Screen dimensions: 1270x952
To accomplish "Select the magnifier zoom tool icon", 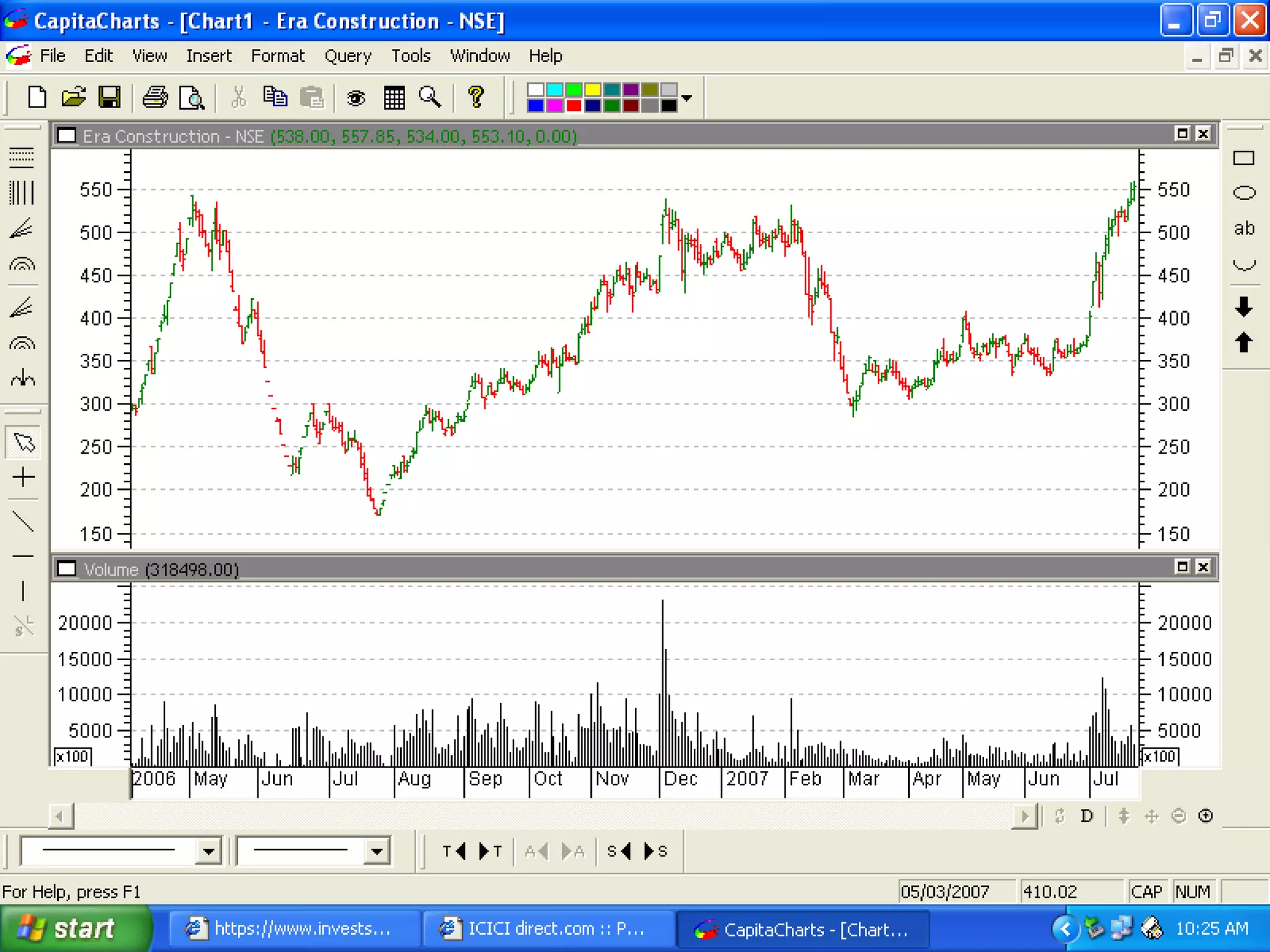I will pos(430,97).
